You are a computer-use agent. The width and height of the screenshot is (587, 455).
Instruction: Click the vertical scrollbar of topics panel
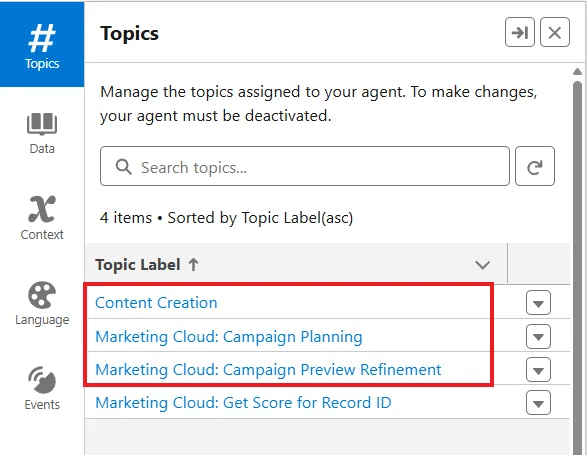pos(577,262)
